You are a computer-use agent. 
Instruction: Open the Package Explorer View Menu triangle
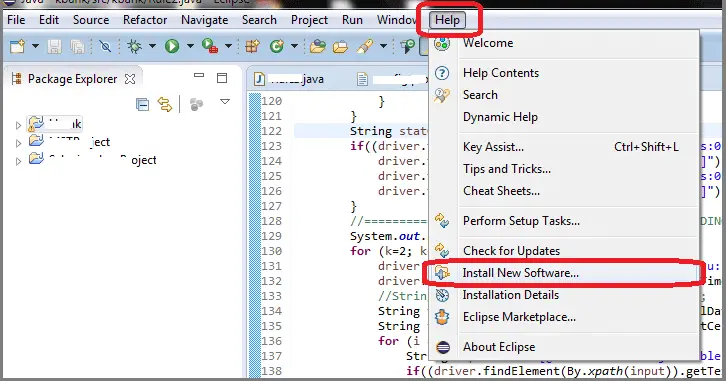tap(225, 102)
